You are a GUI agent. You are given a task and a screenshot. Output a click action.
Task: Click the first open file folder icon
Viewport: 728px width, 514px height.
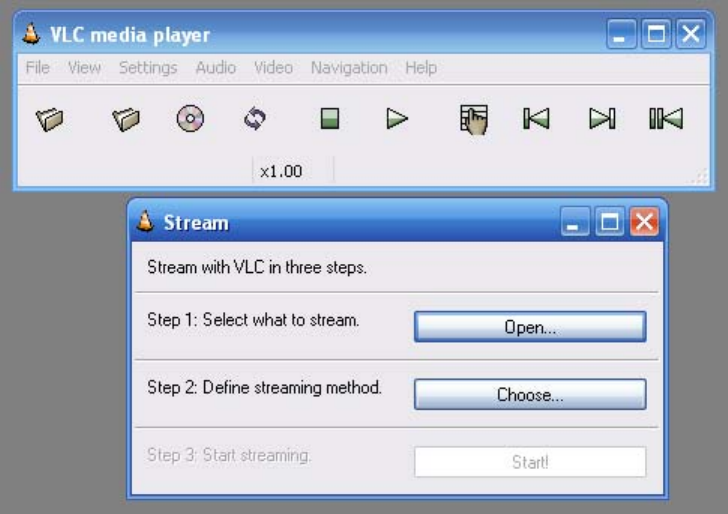click(50, 119)
